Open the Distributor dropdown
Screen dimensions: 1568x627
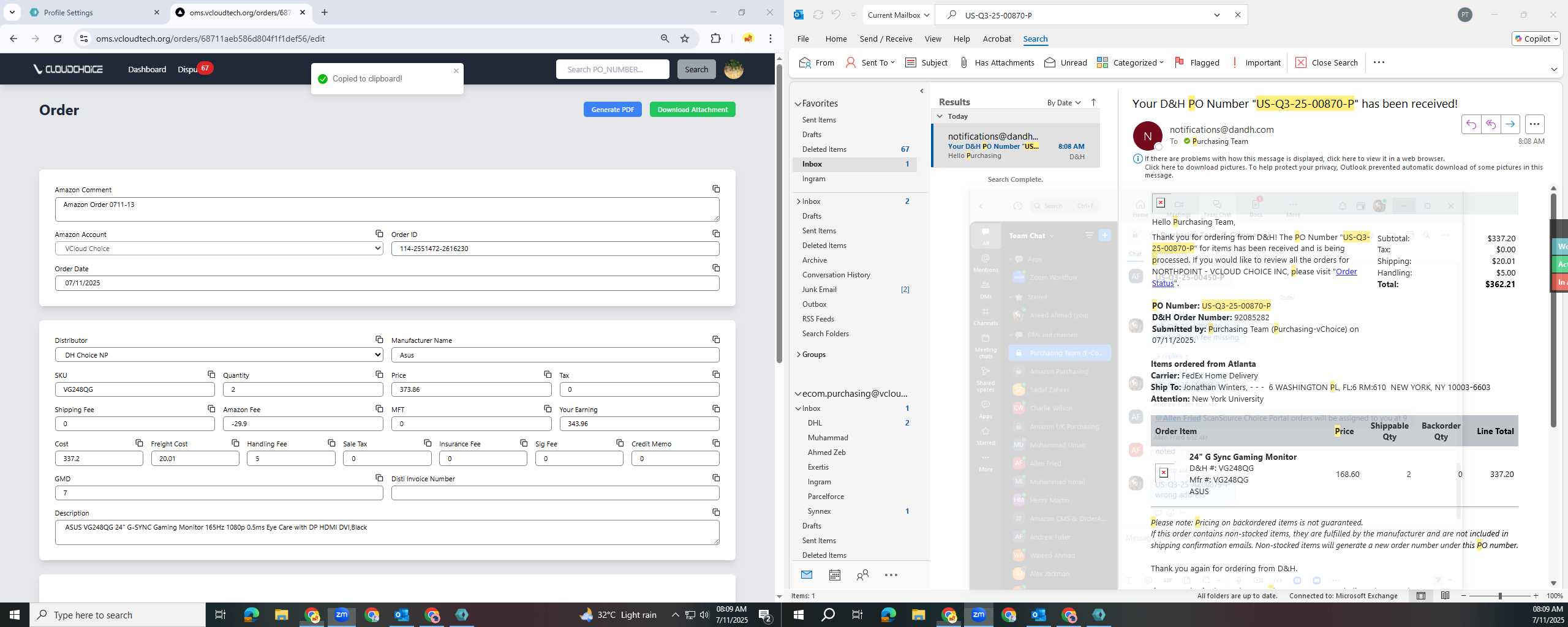click(x=219, y=355)
